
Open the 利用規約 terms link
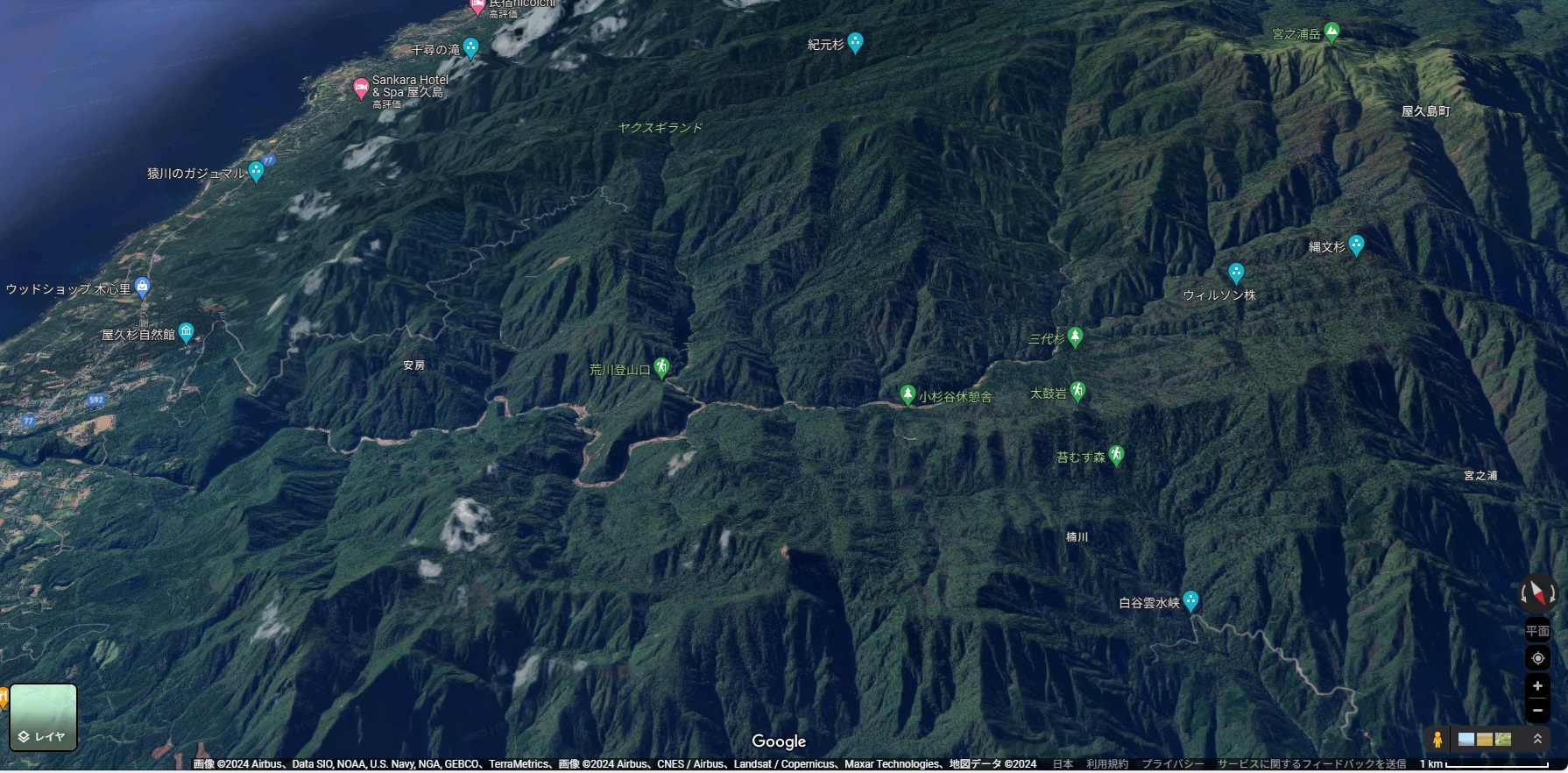point(1106,764)
